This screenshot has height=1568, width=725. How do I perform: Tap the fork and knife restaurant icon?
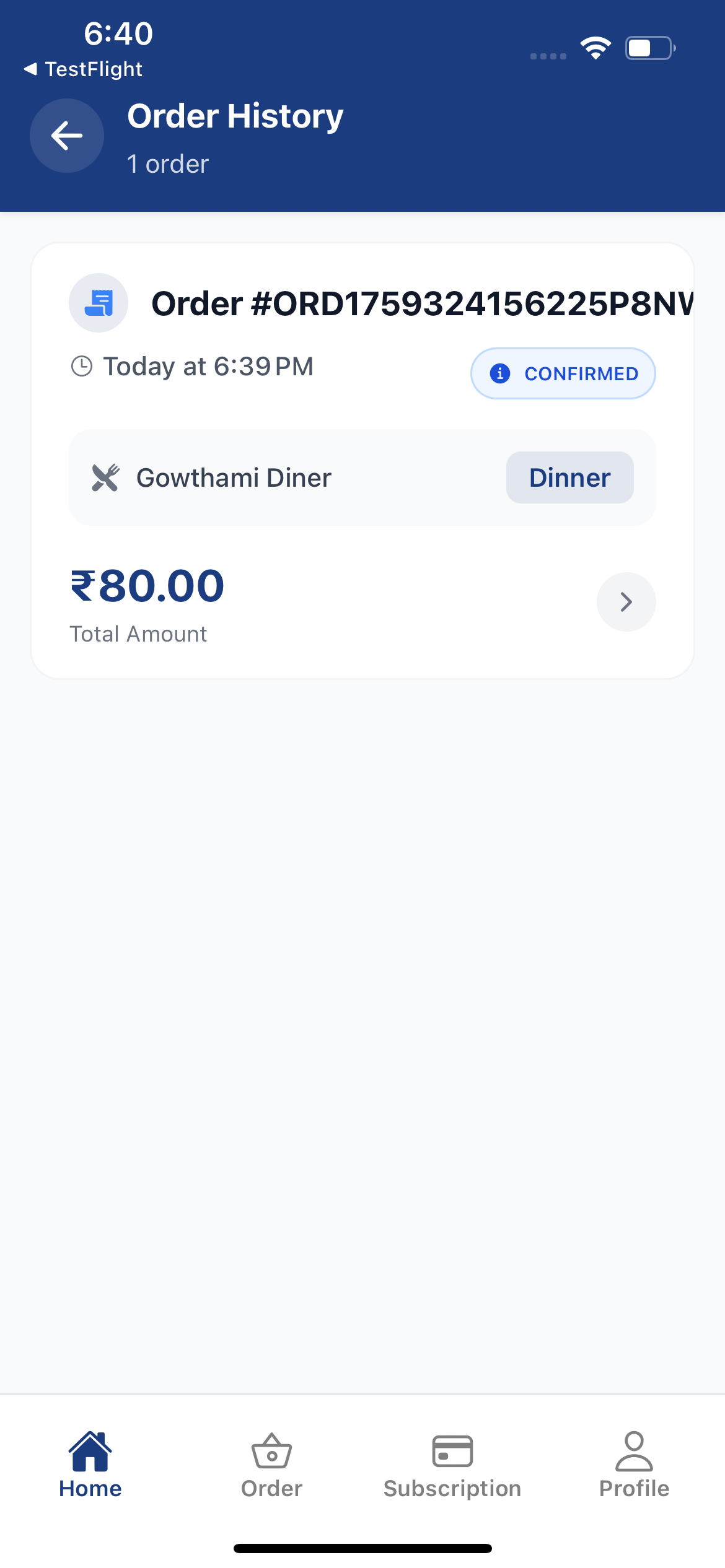click(105, 477)
